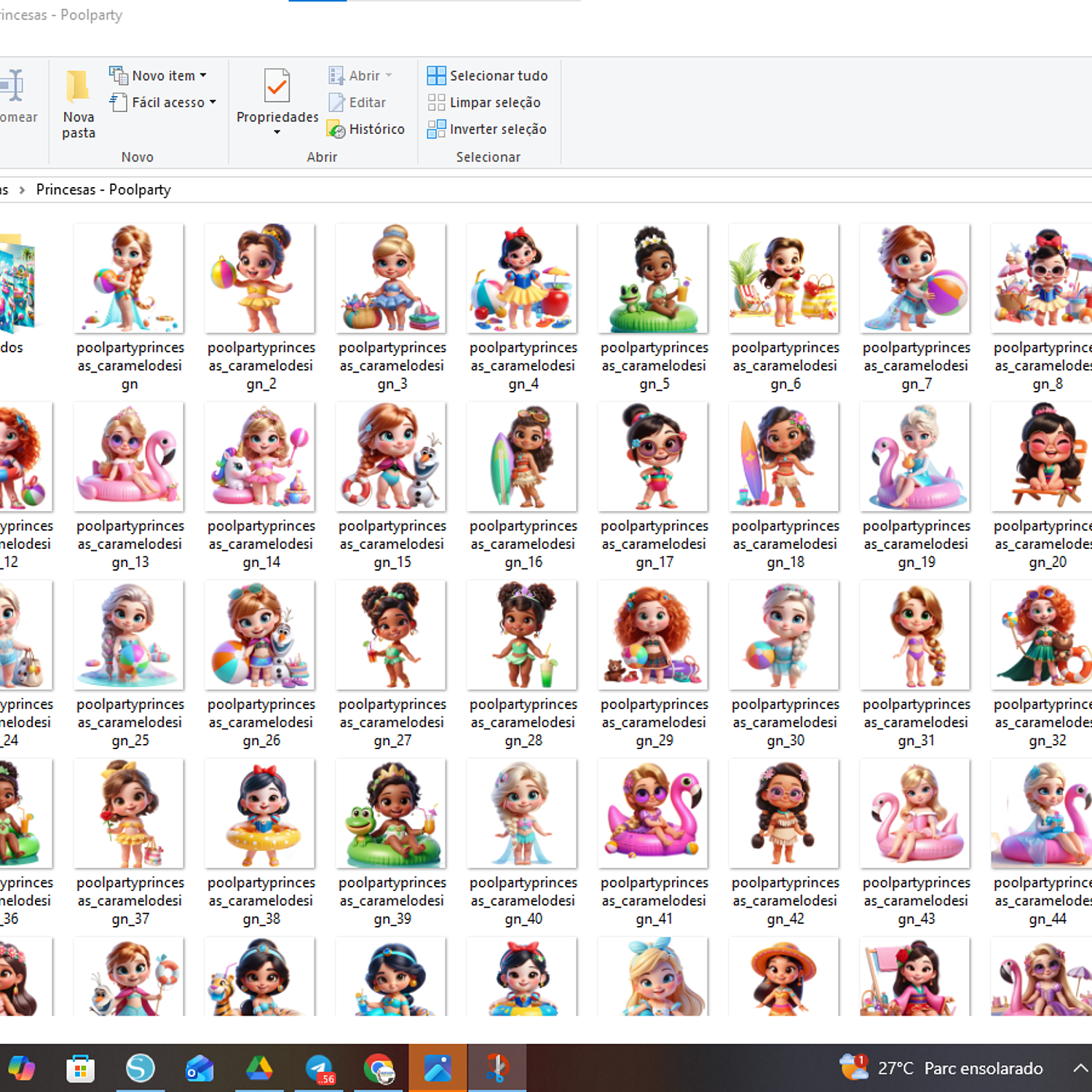
Task: Open Google Drive from the taskbar
Action: click(x=259, y=1069)
